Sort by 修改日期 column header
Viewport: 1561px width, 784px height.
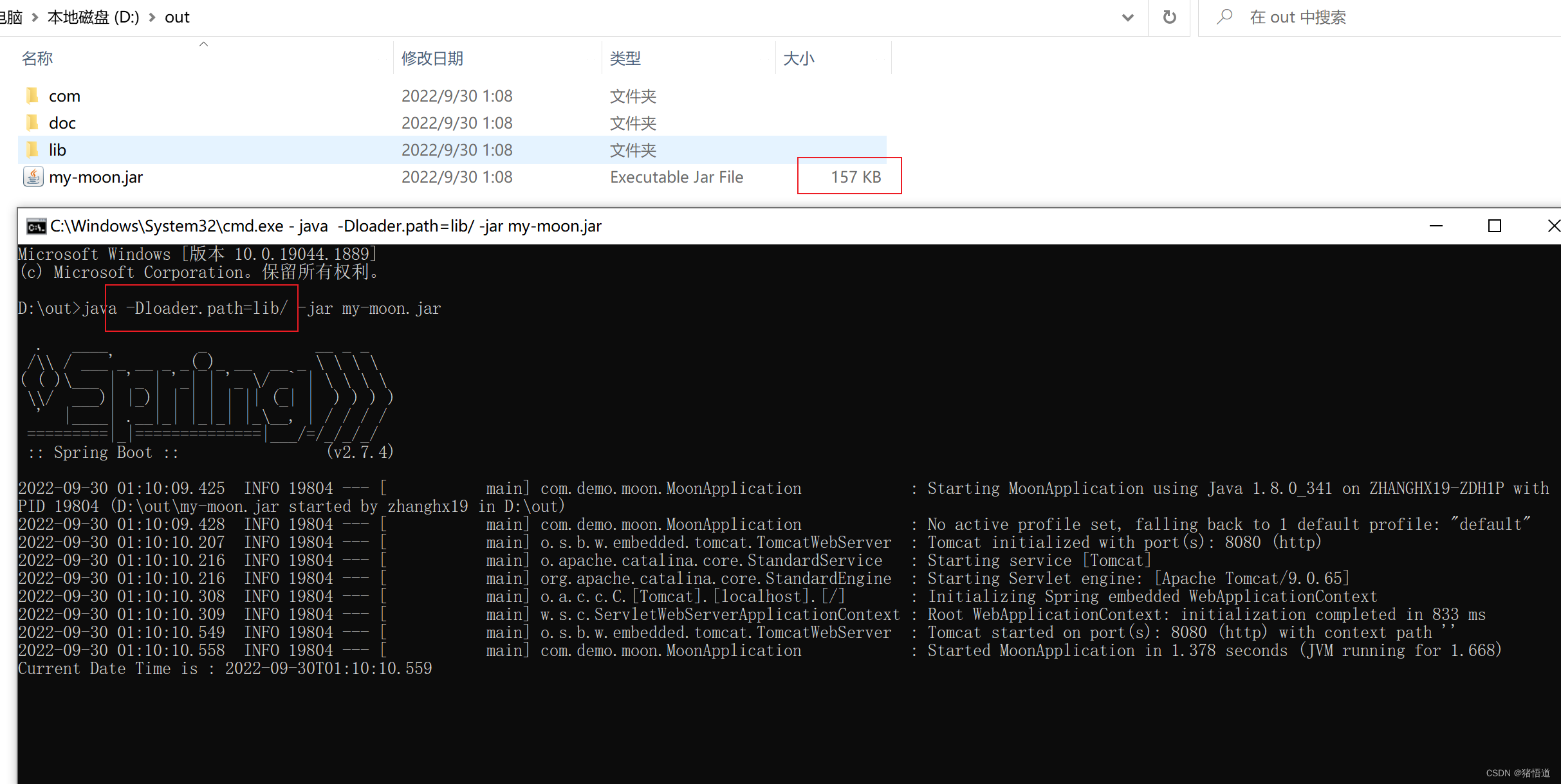point(432,59)
